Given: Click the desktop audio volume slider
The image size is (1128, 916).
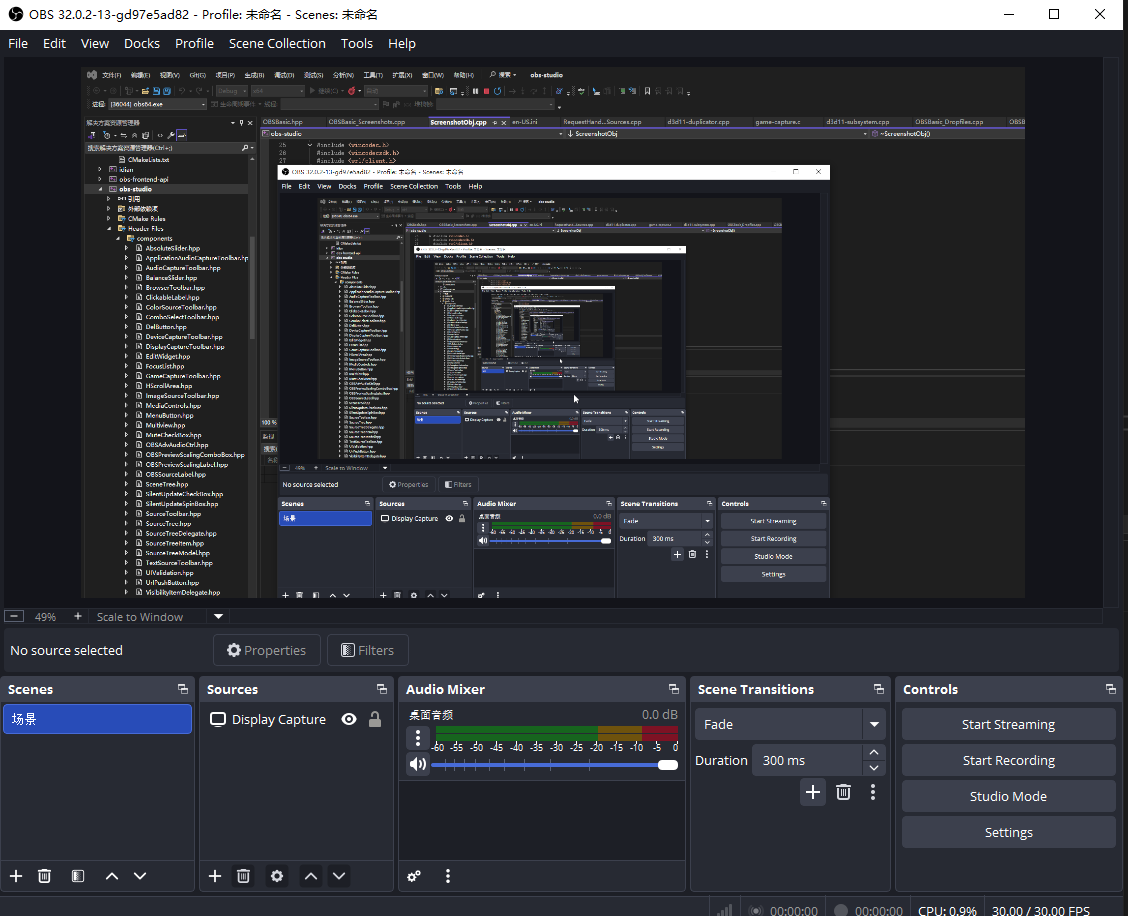Looking at the screenshot, I should pos(555,765).
